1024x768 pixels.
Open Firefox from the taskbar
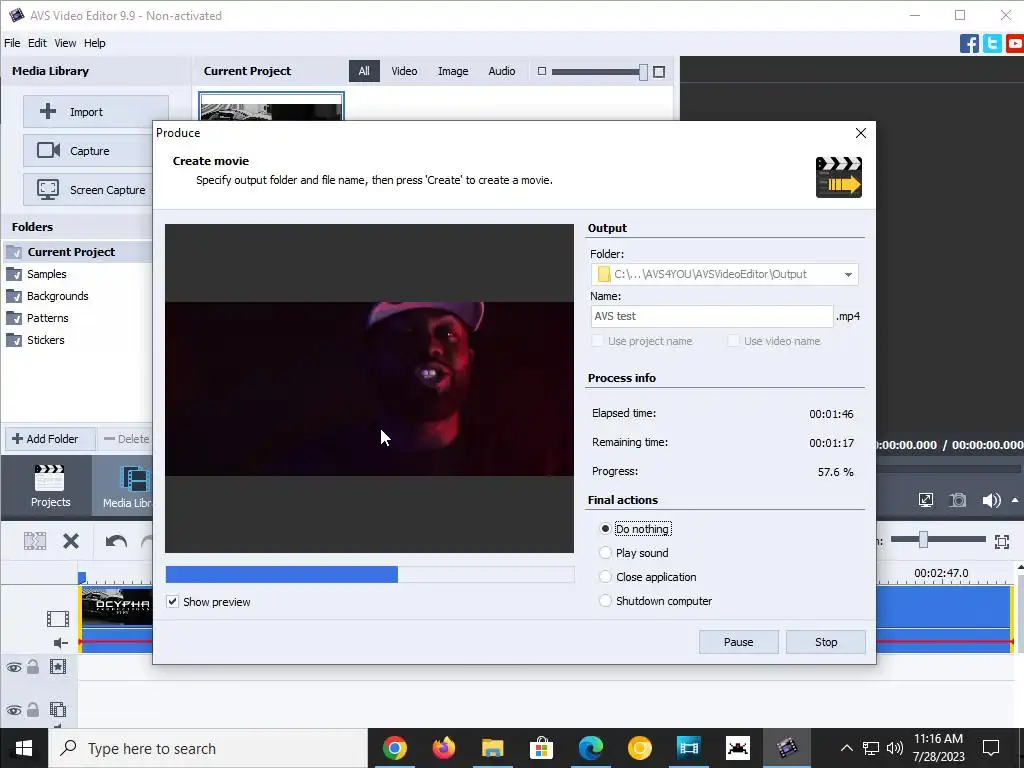(x=443, y=748)
